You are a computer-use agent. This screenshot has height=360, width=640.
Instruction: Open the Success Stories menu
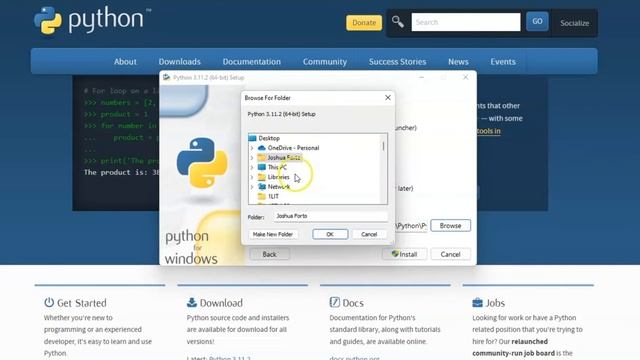click(x=397, y=62)
